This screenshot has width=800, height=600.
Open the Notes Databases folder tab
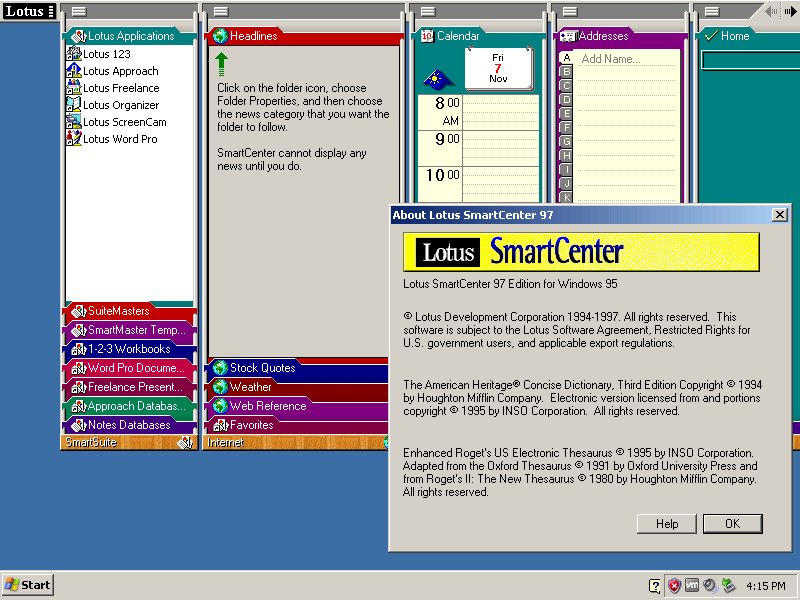(130, 425)
